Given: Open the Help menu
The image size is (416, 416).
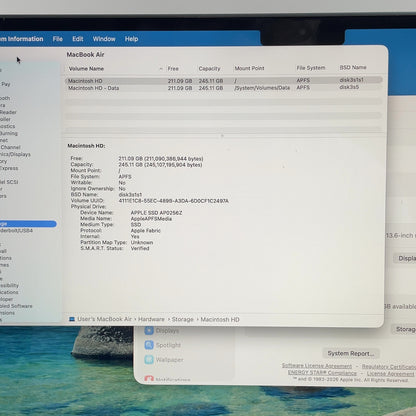Looking at the screenshot, I should [131, 39].
